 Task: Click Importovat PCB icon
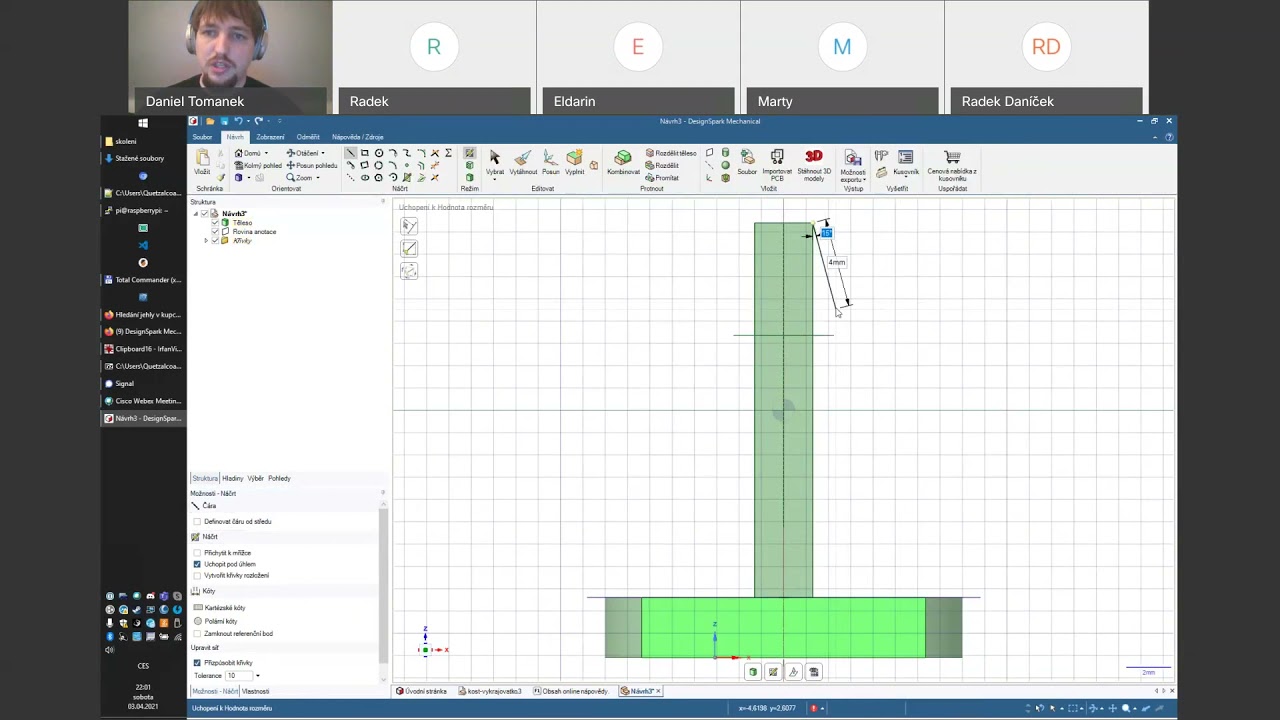(777, 156)
